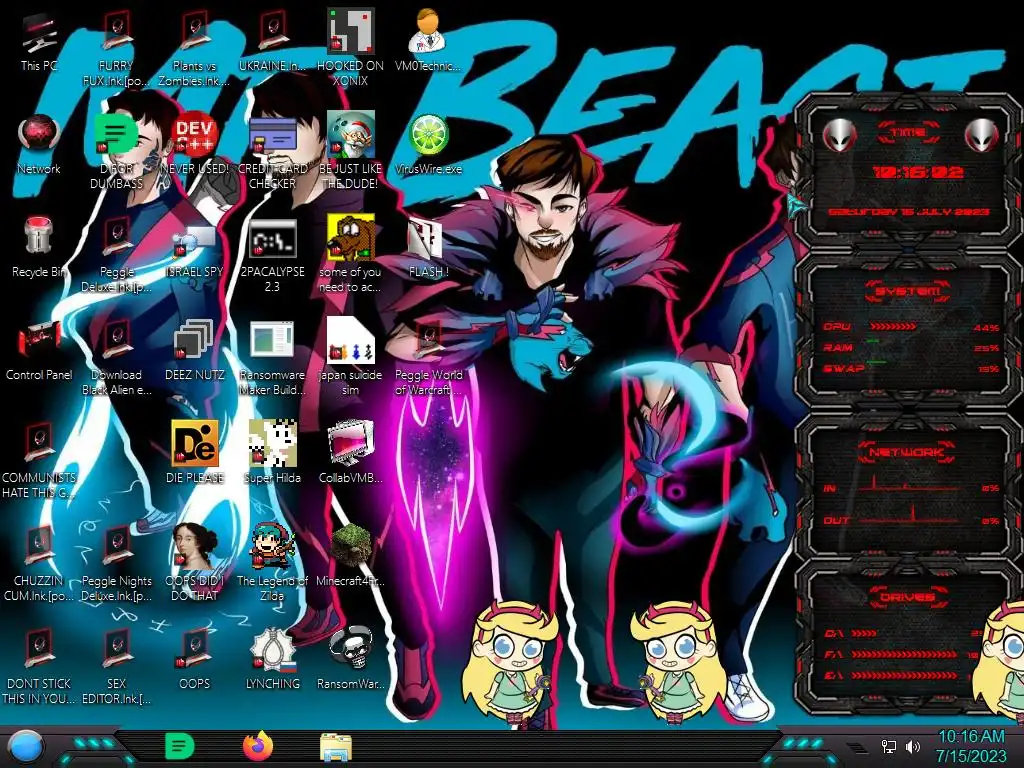Click the left alien head in Time widget
1024x768 pixels.
pos(840,136)
